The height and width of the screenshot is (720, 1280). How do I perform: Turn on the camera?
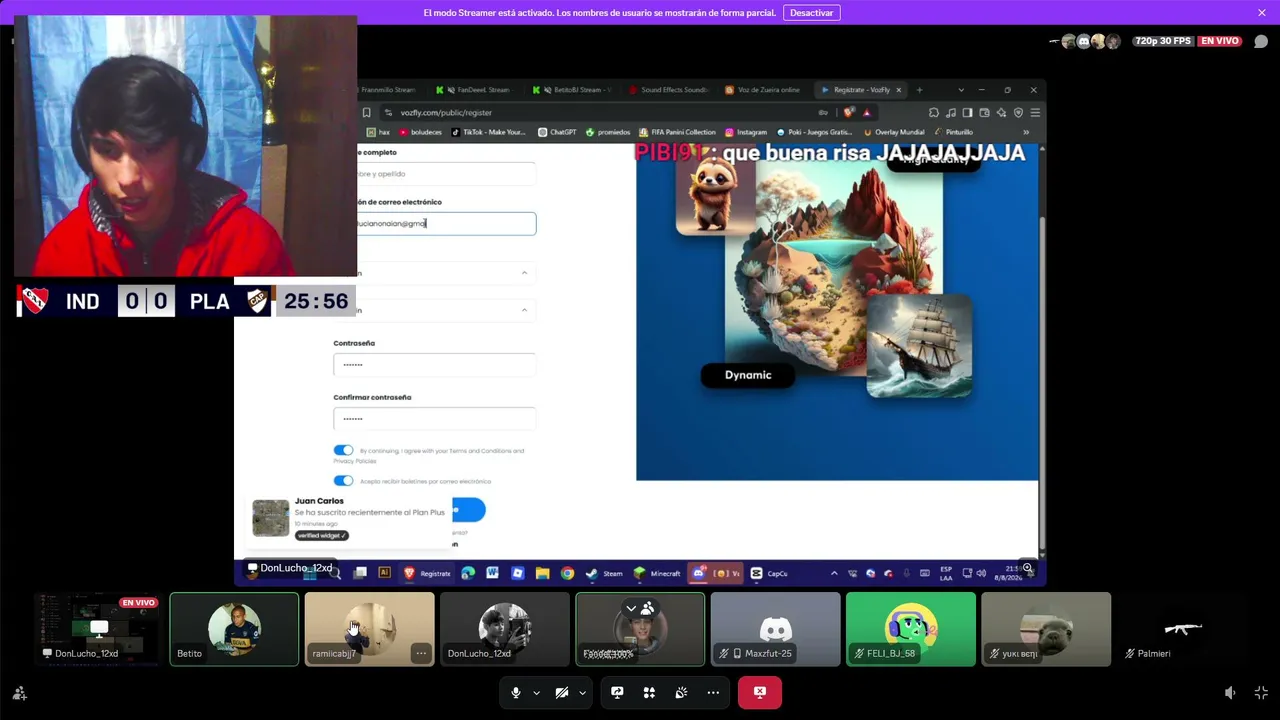click(562, 692)
